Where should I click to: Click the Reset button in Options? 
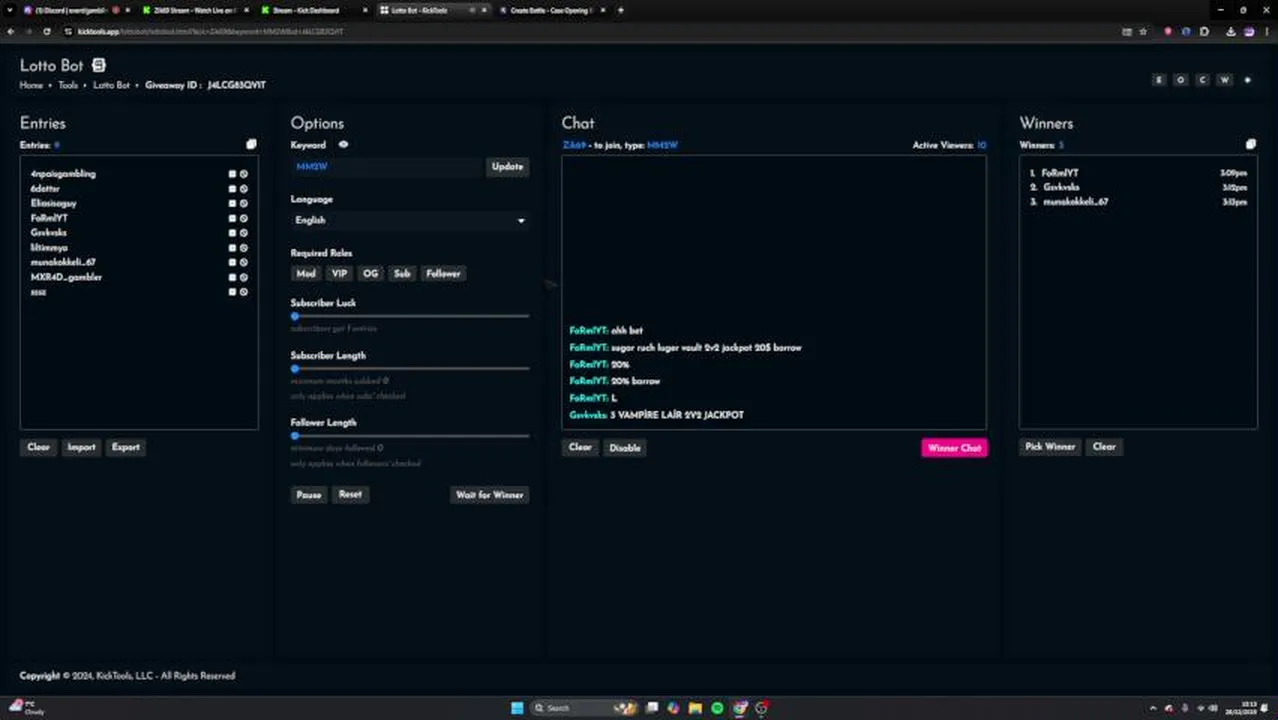tap(350, 495)
